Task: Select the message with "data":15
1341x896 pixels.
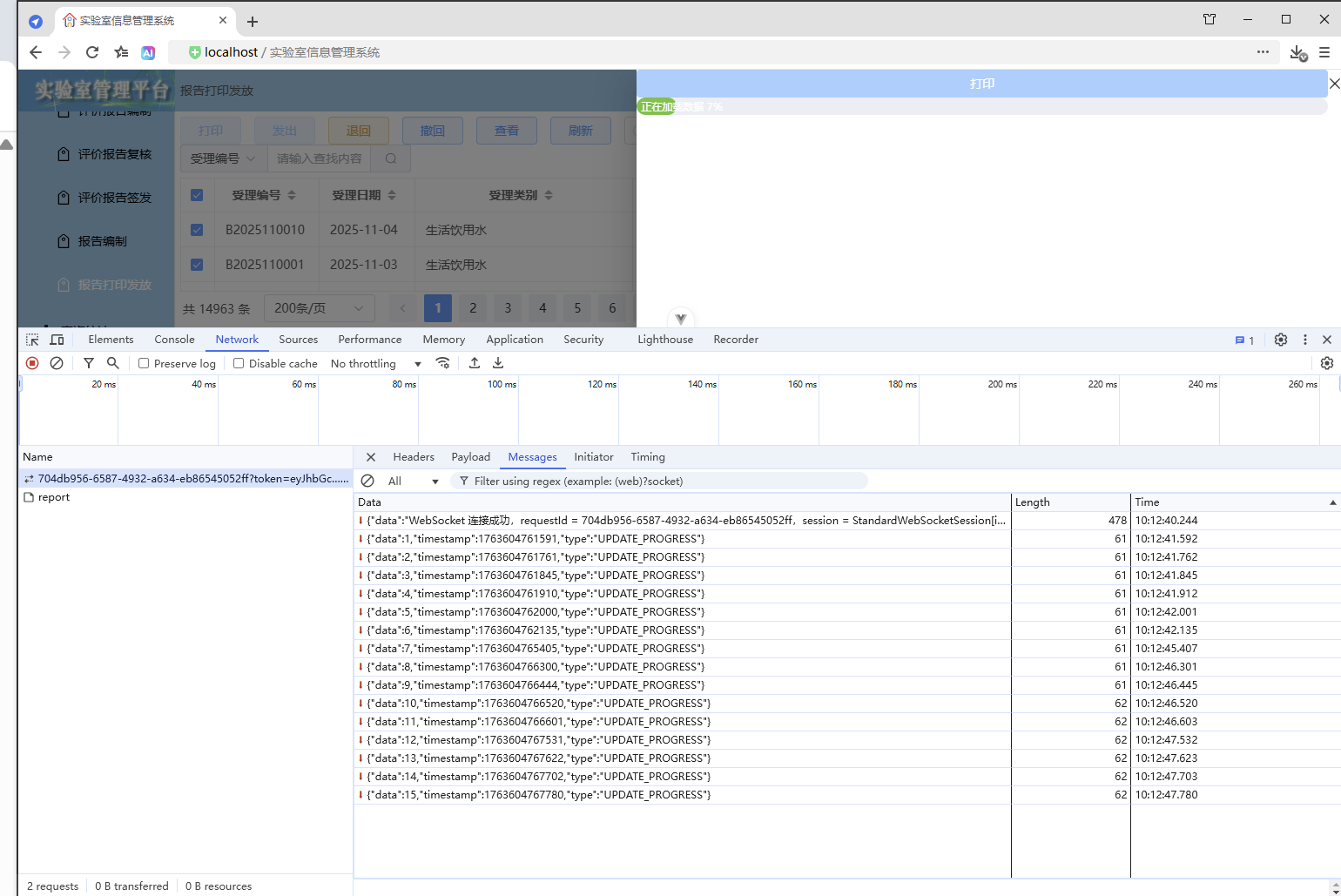Action: pyautogui.click(x=846, y=795)
